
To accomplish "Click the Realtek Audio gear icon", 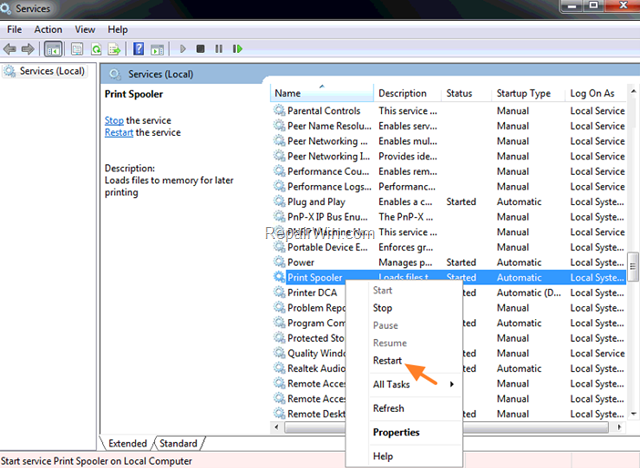I will [x=279, y=368].
